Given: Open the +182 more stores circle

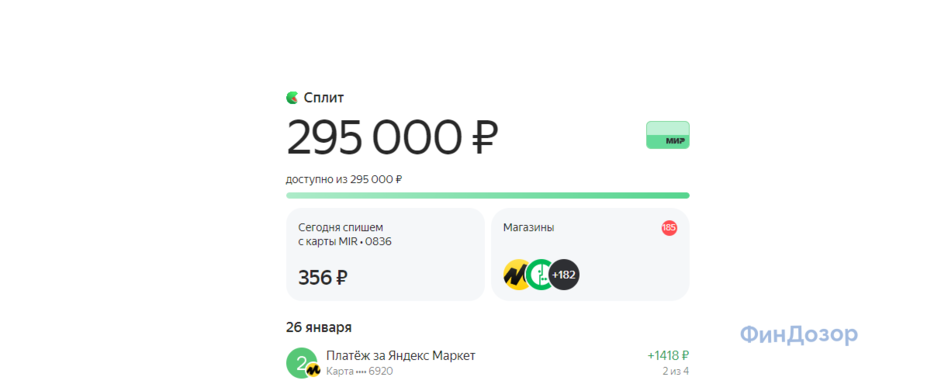Looking at the screenshot, I should (x=565, y=275).
